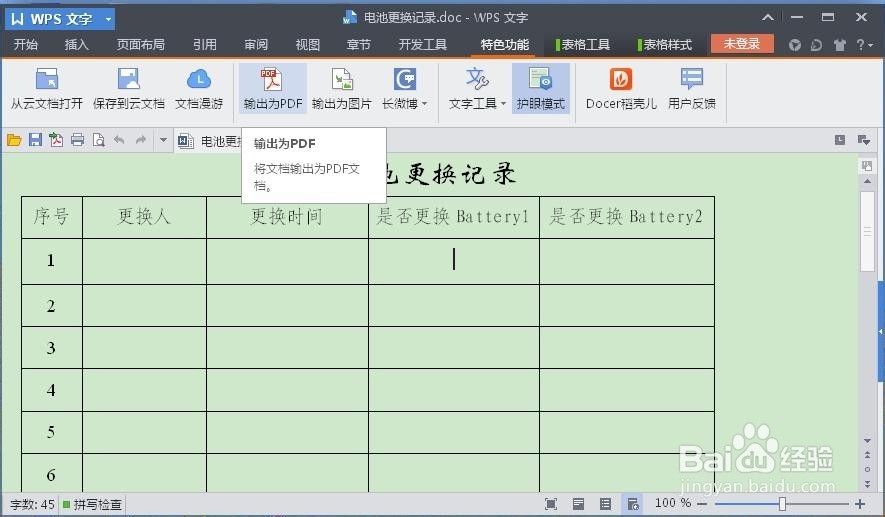Click 输出为图片 export as image

341,89
